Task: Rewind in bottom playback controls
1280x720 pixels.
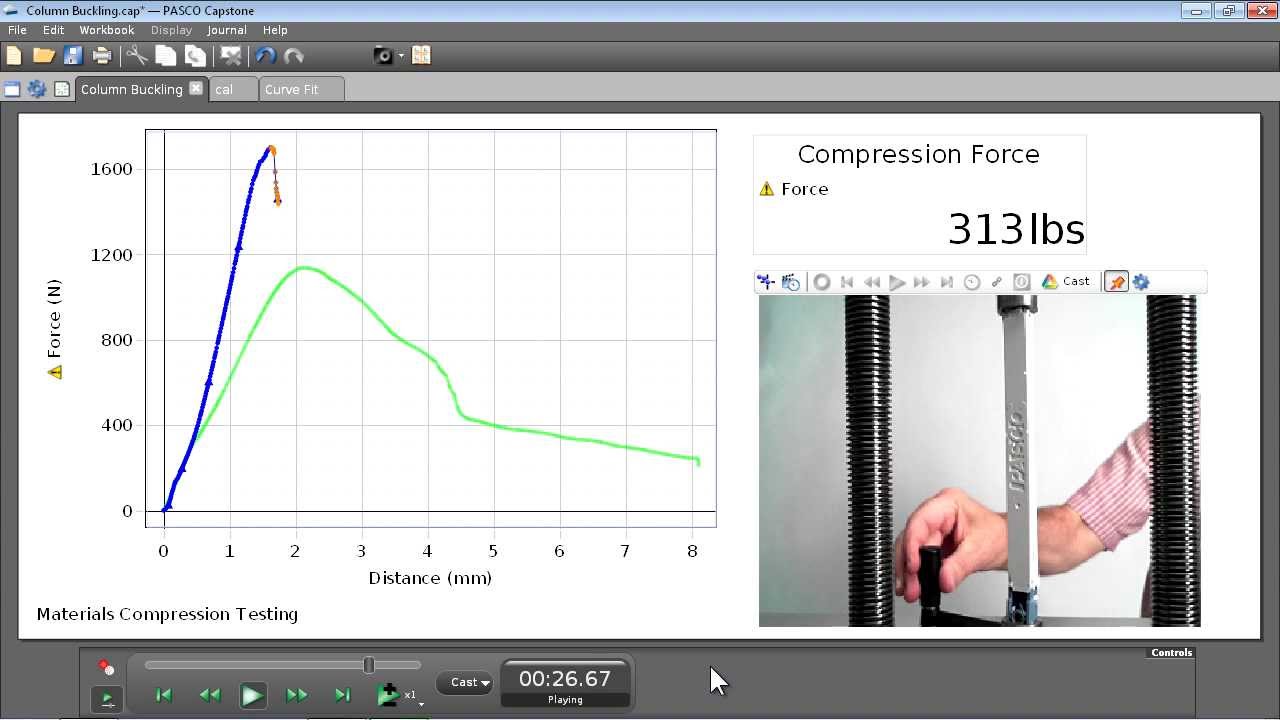Action: point(209,695)
